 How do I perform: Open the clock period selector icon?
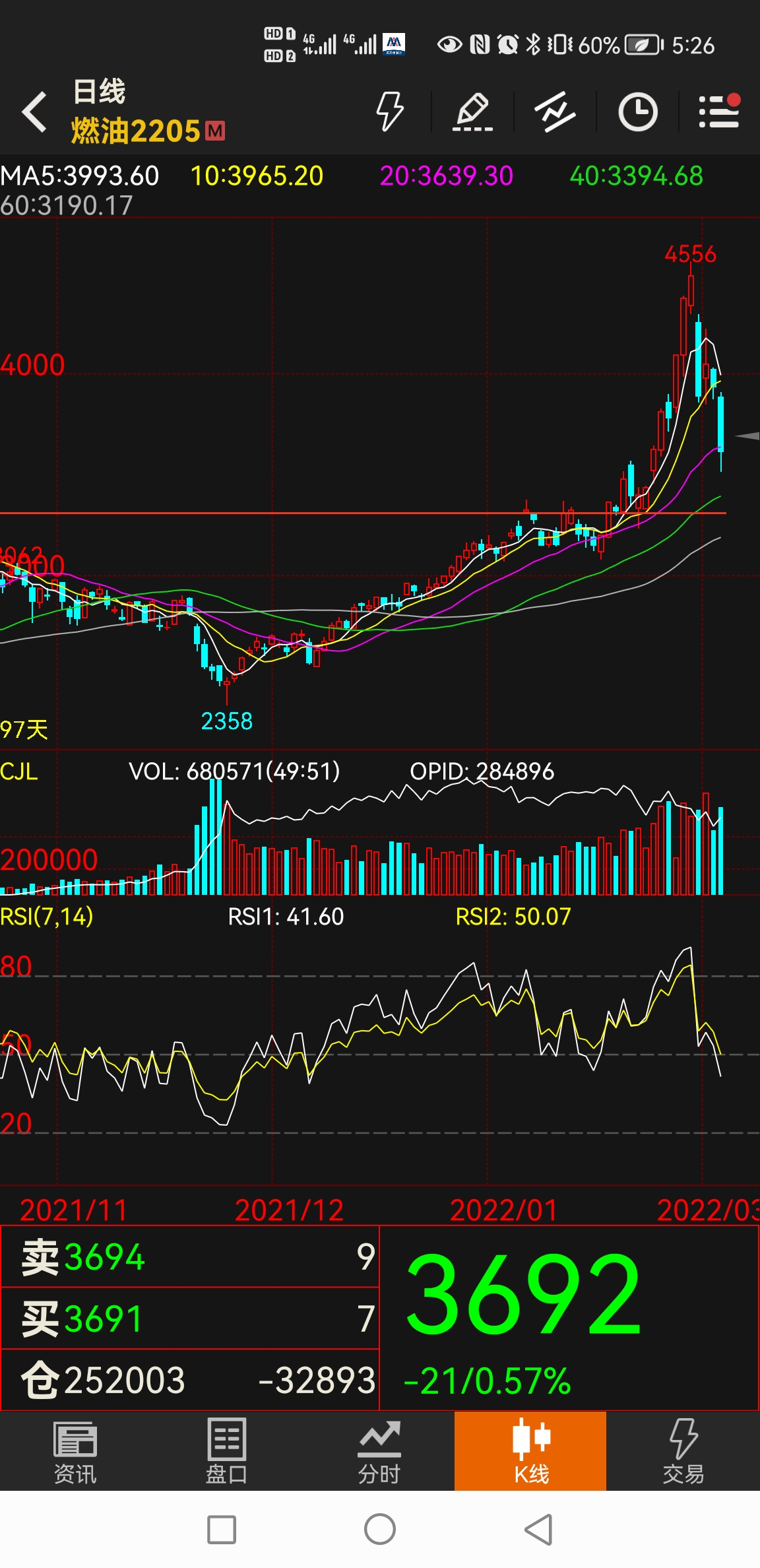[x=637, y=112]
